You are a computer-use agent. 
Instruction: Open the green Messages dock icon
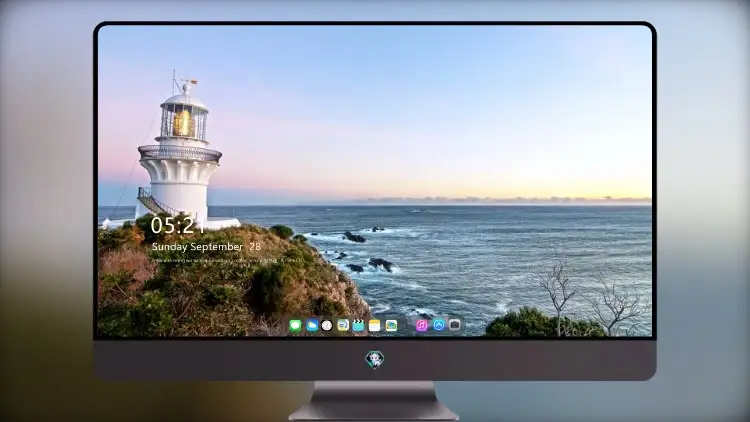(x=295, y=326)
